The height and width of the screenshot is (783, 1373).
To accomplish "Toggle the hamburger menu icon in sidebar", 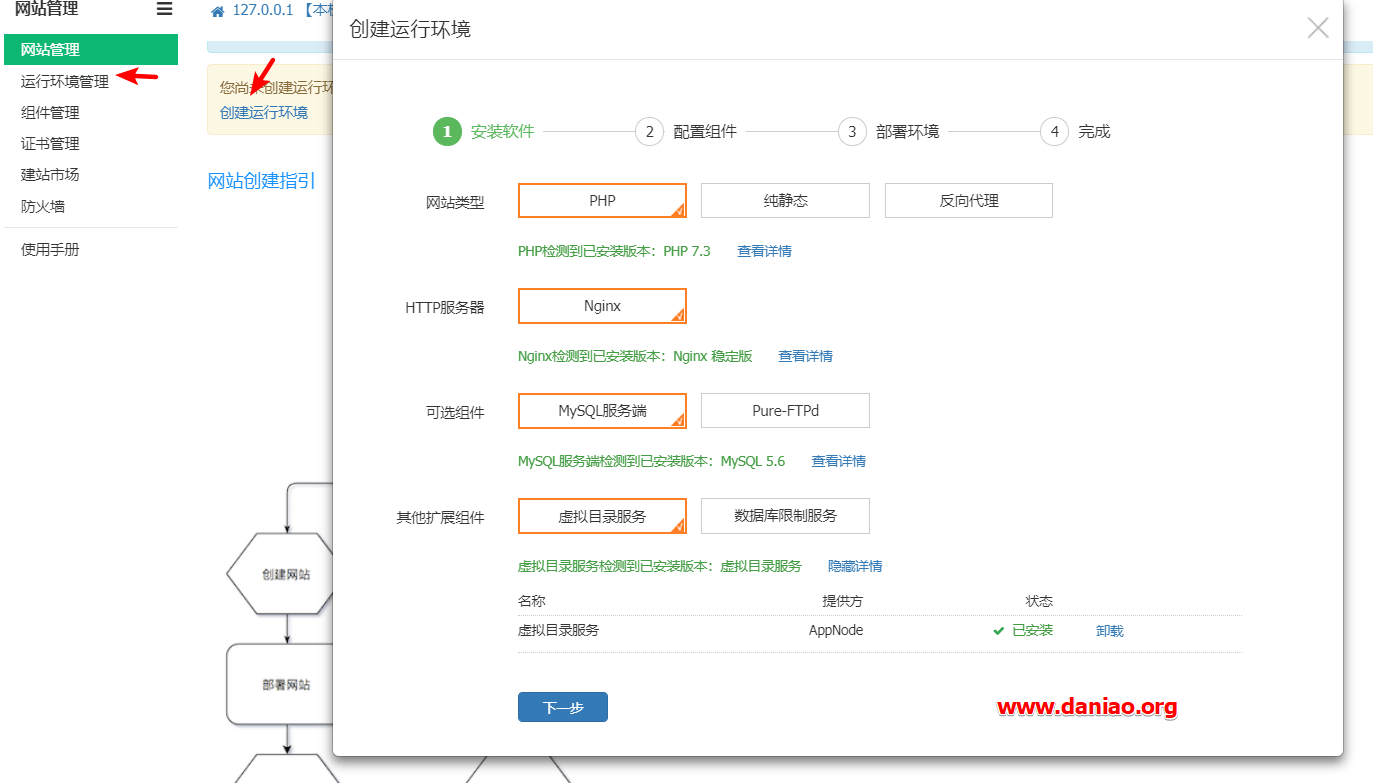I will pyautogui.click(x=164, y=9).
